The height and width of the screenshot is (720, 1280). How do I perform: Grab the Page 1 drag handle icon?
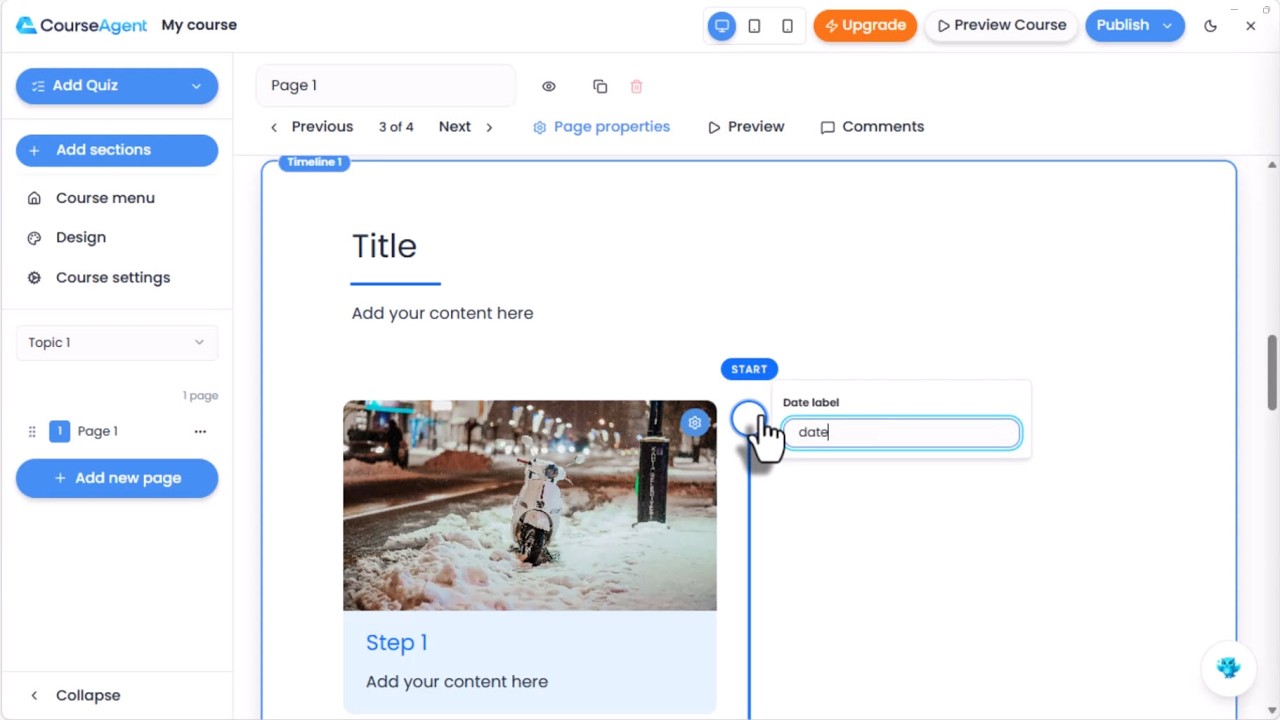click(x=32, y=432)
